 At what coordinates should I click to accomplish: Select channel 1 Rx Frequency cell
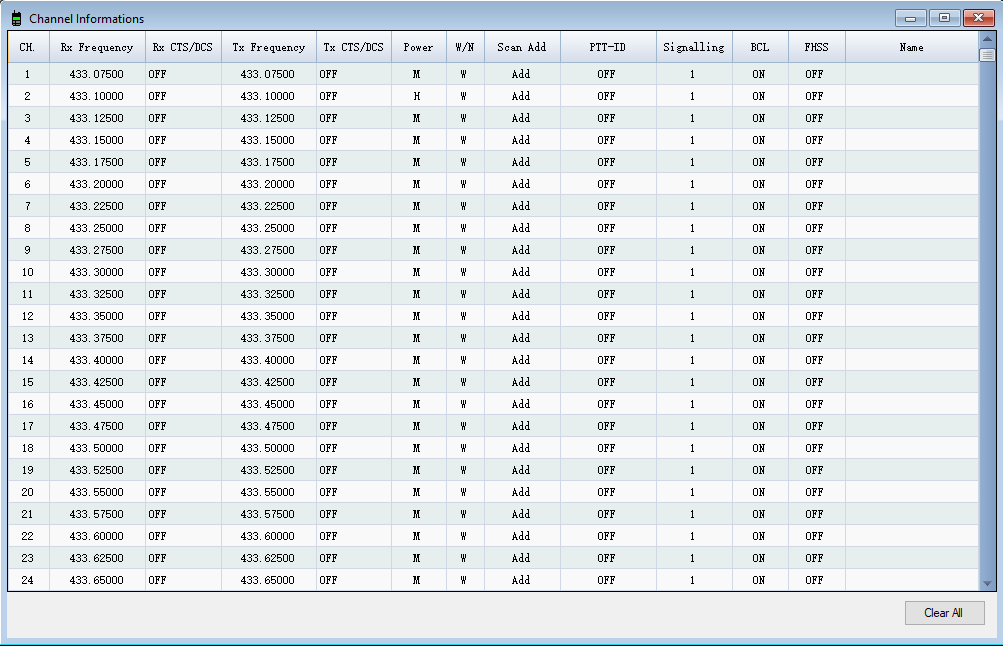[97, 74]
